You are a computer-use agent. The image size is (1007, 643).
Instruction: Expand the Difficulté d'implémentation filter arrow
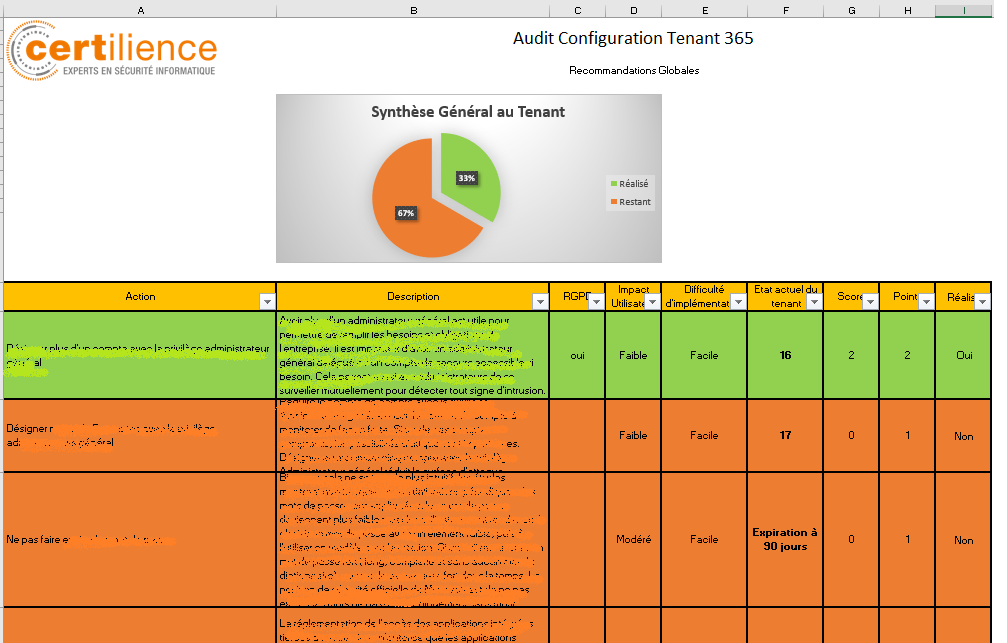click(738, 301)
